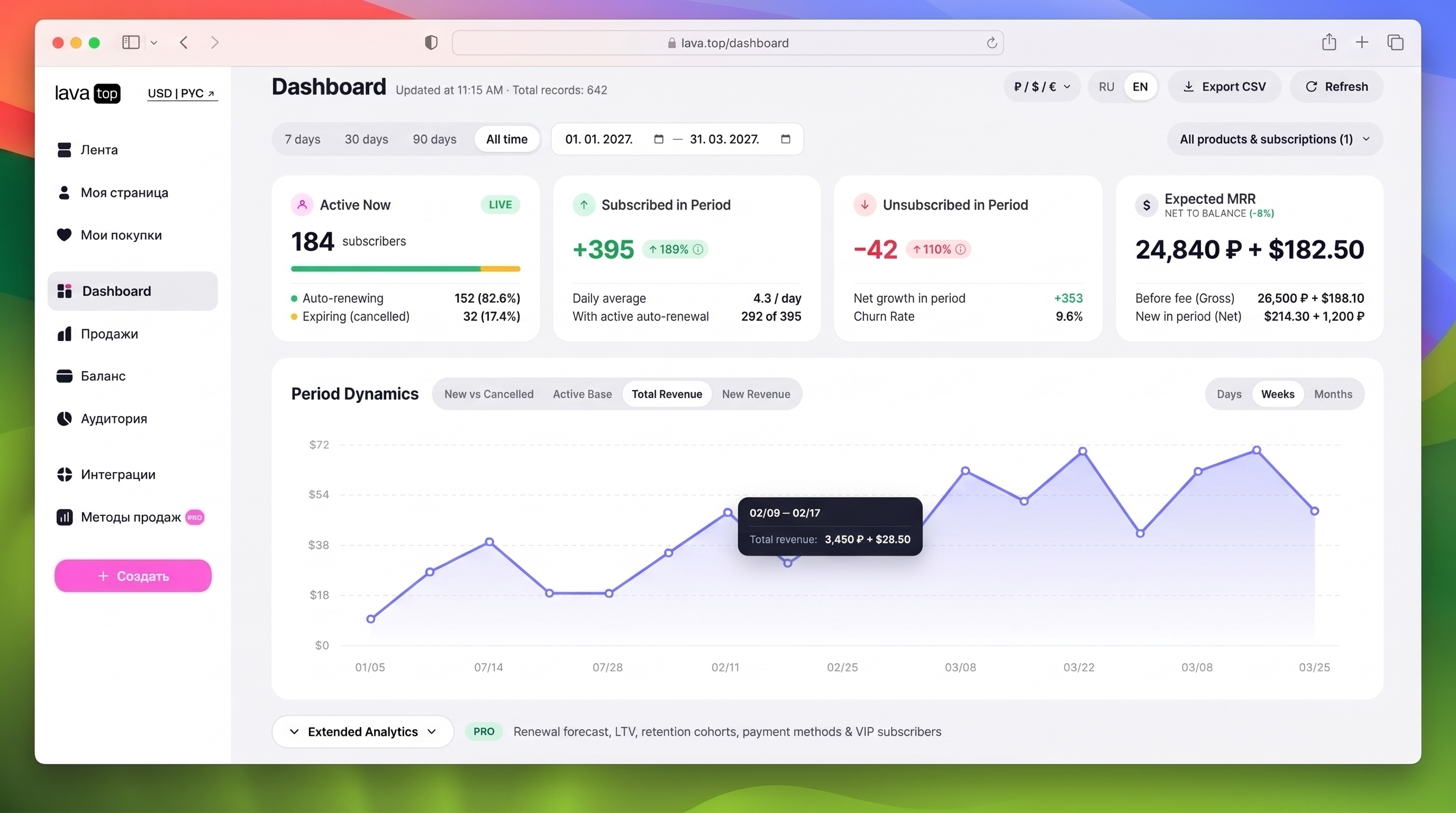Select the 90 days range
The image size is (1456, 813).
pyautogui.click(x=435, y=139)
